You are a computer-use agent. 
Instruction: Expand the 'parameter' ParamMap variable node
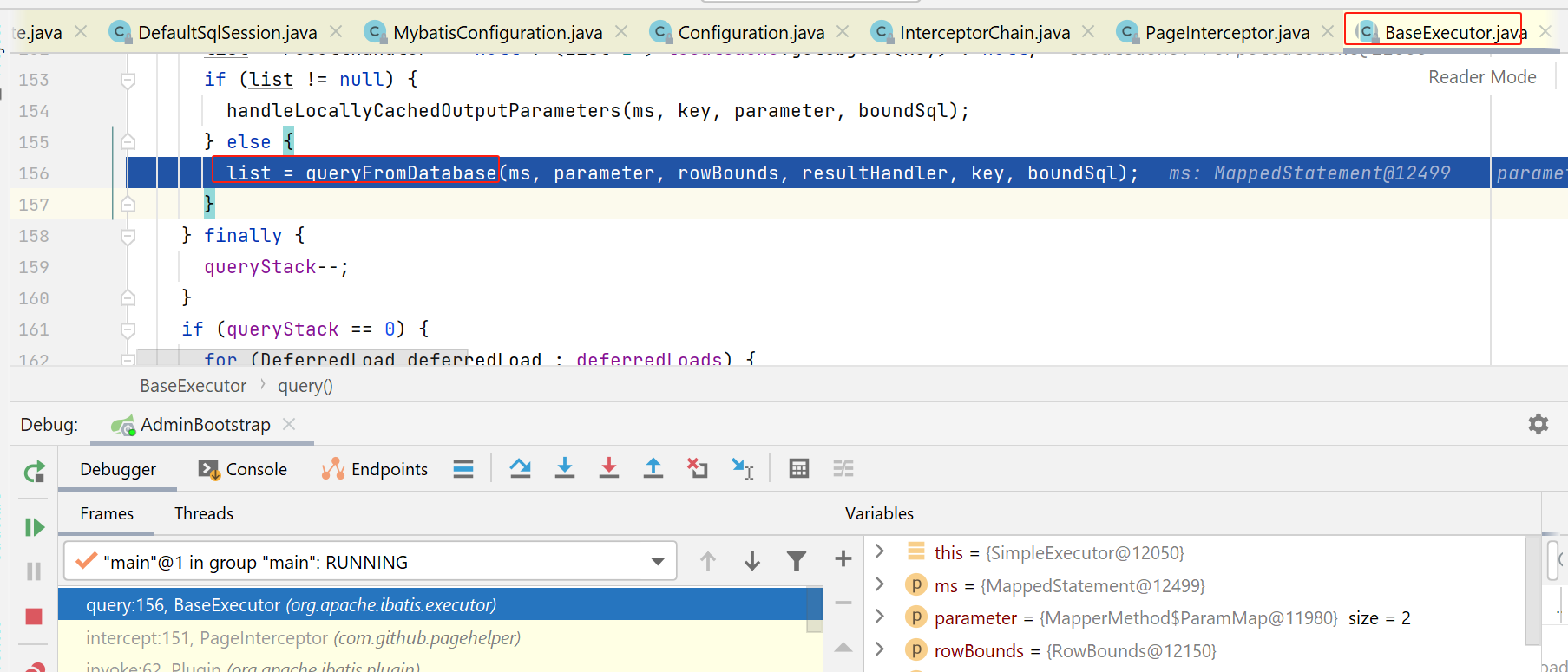(x=880, y=617)
